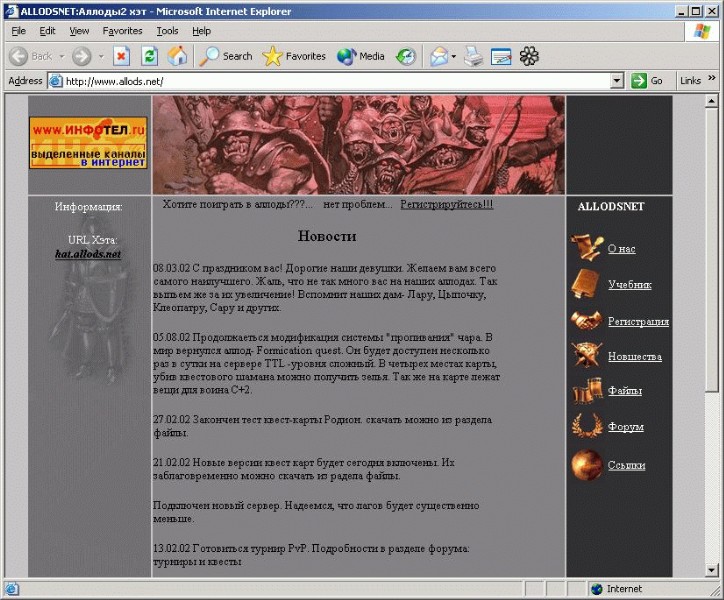The height and width of the screenshot is (600, 724).
Task: Click the Forward arrow button
Action: [81, 56]
